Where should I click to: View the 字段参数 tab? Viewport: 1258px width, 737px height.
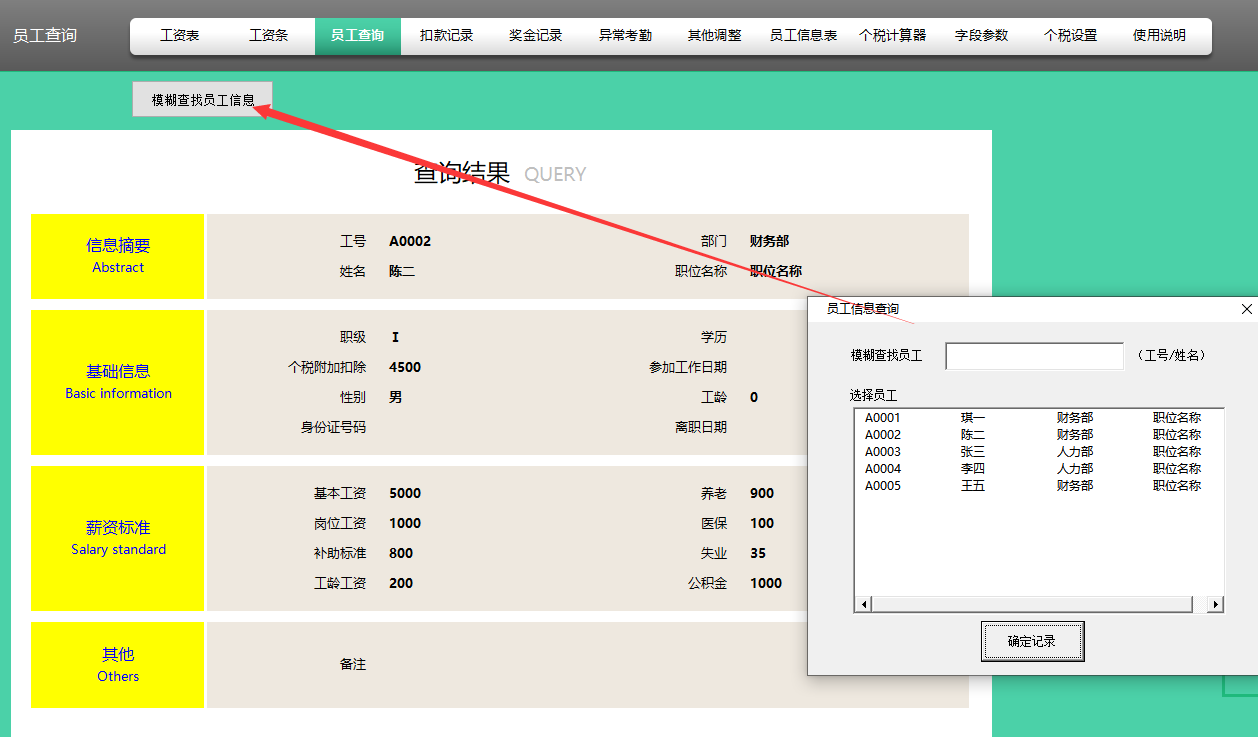[981, 34]
